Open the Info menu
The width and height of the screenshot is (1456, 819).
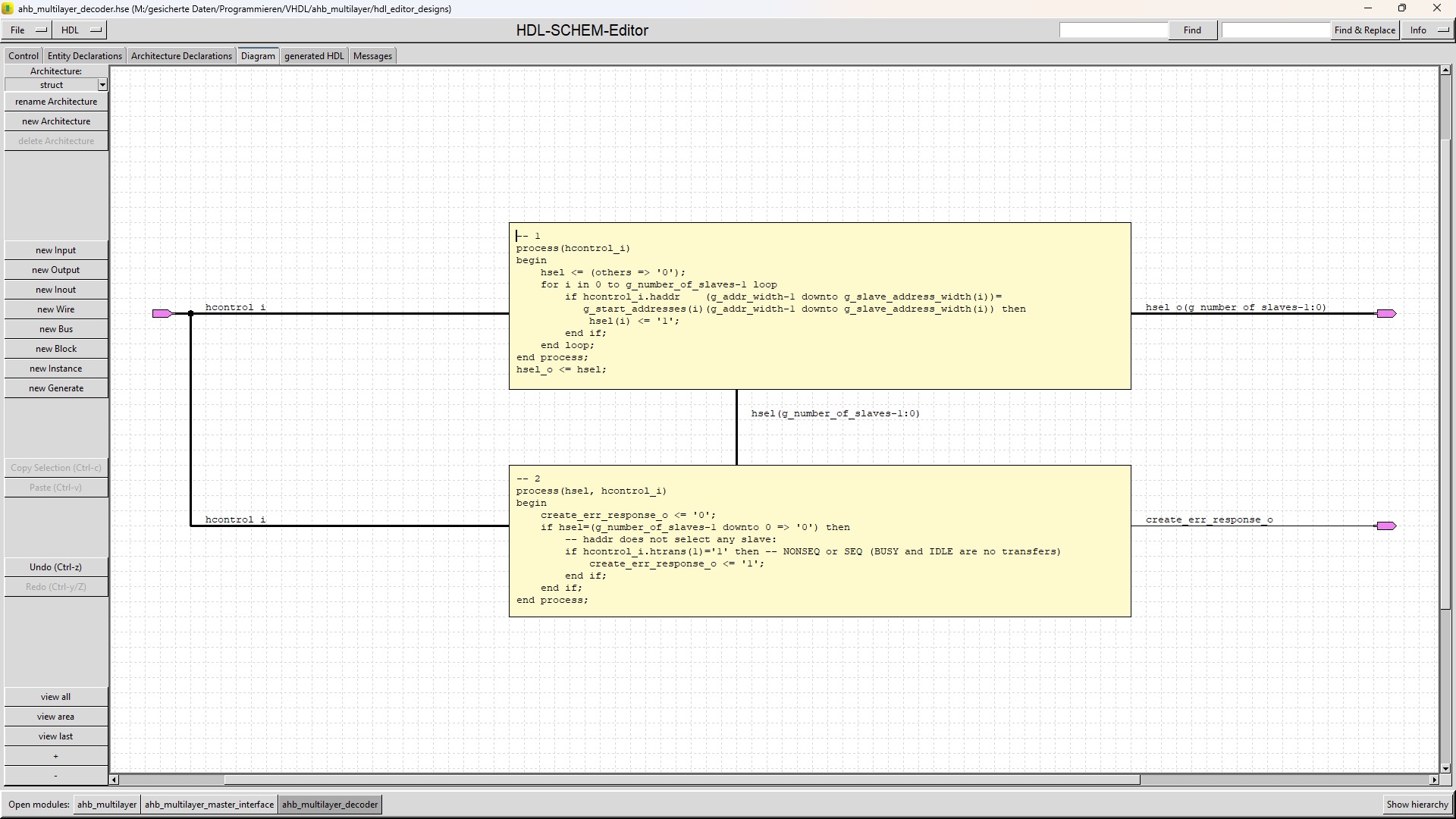1428,30
